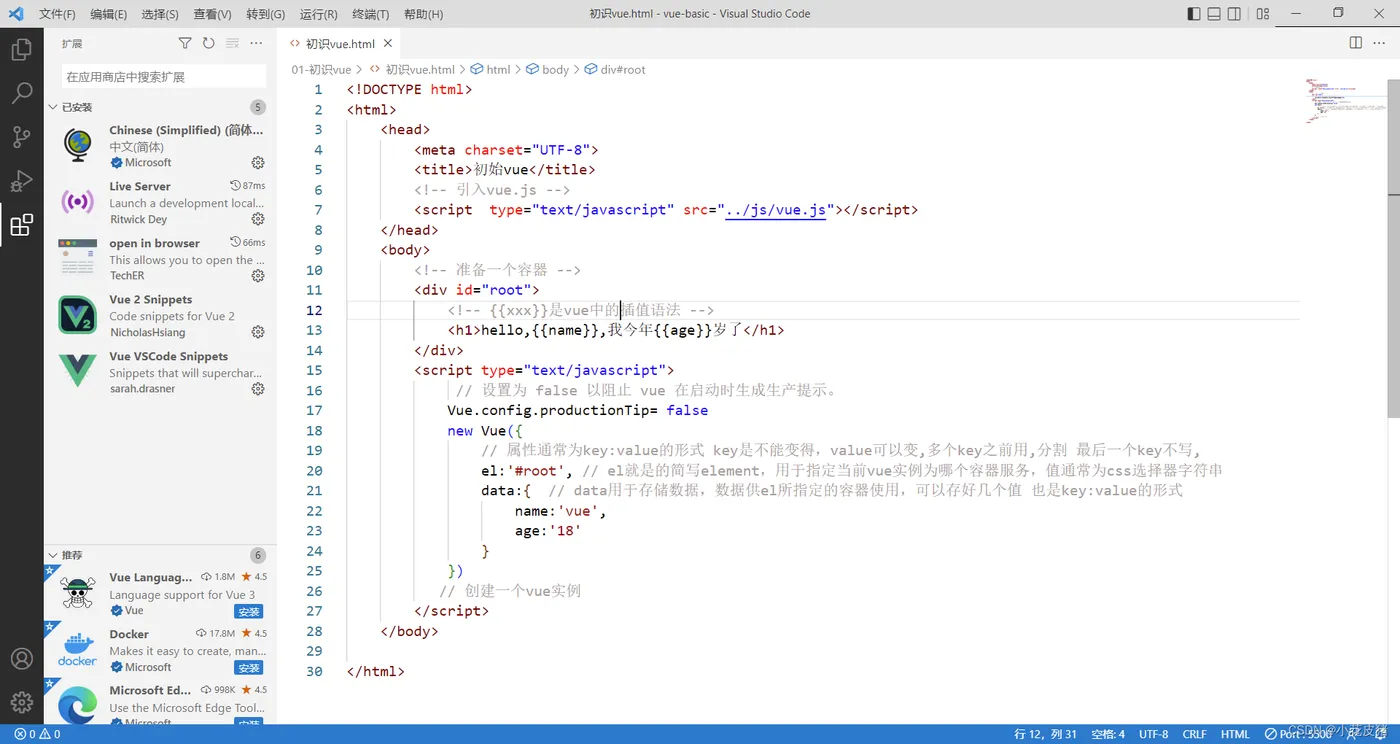The image size is (1400, 744).
Task: Open the Extensions view in activity bar
Action: coord(21,225)
